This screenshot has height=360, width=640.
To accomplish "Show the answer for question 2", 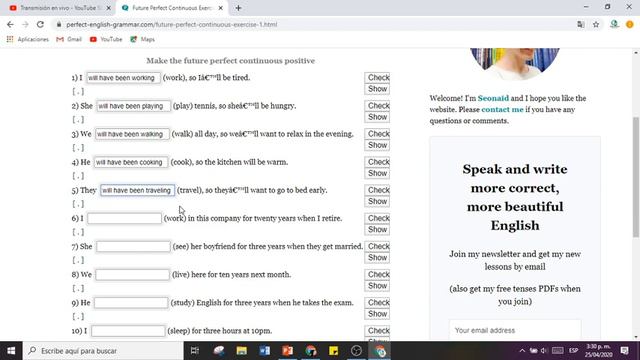I will pyautogui.click(x=377, y=117).
